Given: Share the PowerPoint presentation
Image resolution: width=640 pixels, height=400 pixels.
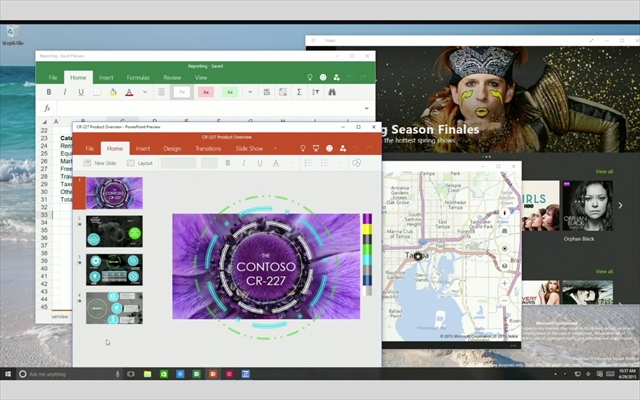Looking at the screenshot, I should [x=343, y=149].
